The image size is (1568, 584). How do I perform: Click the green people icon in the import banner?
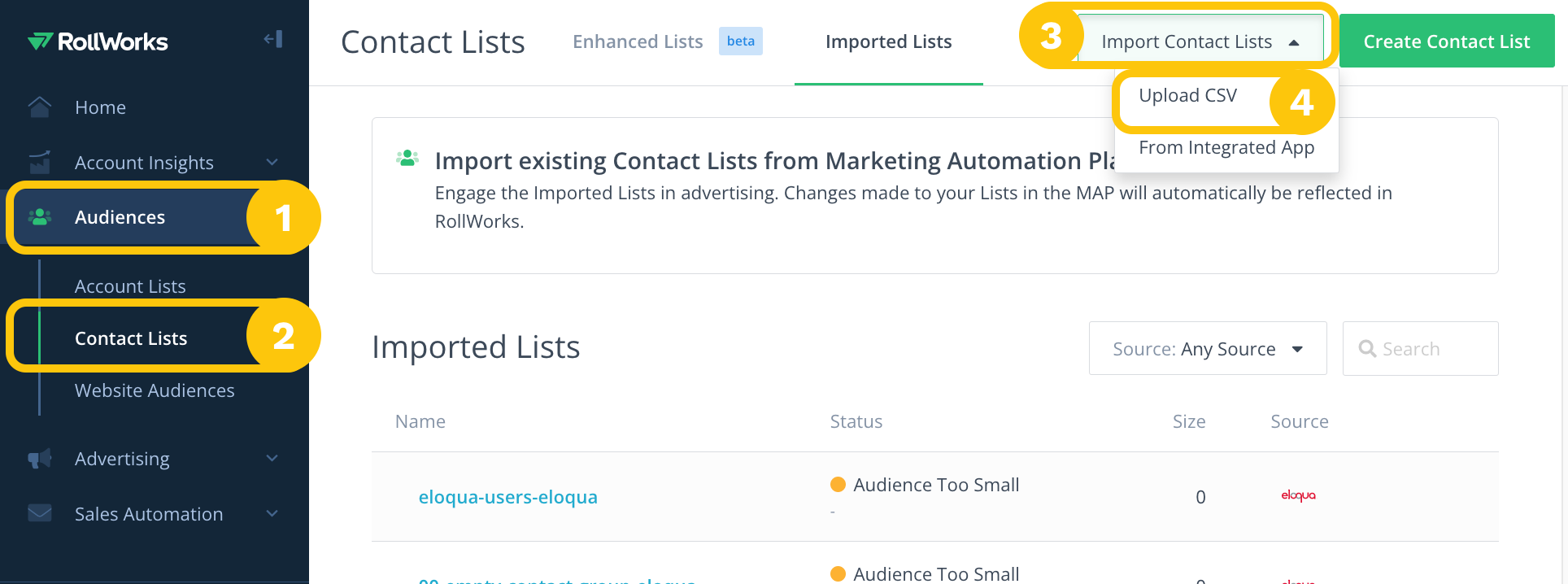pos(407,158)
